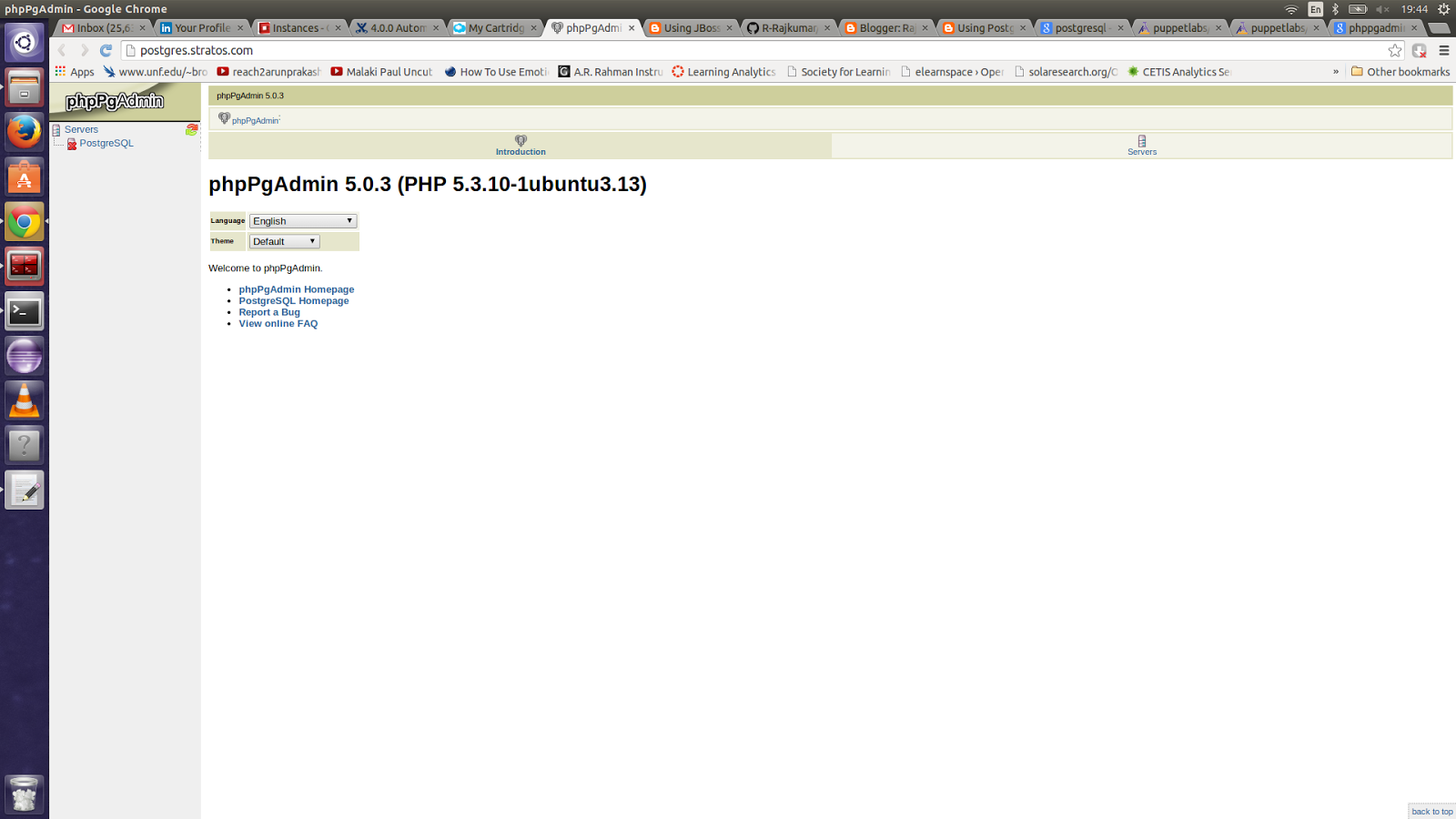Launch Firefox from the launcher

(25, 132)
